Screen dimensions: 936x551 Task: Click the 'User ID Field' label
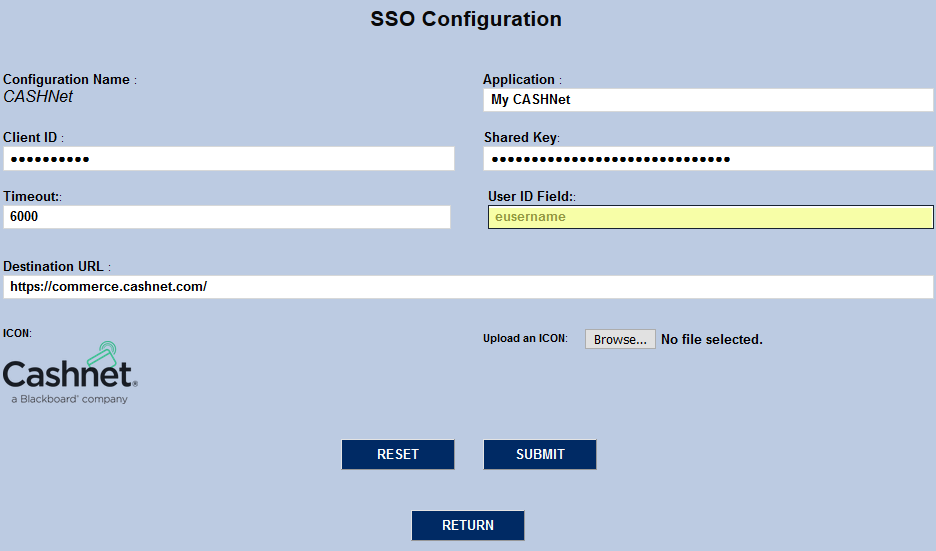(530, 197)
